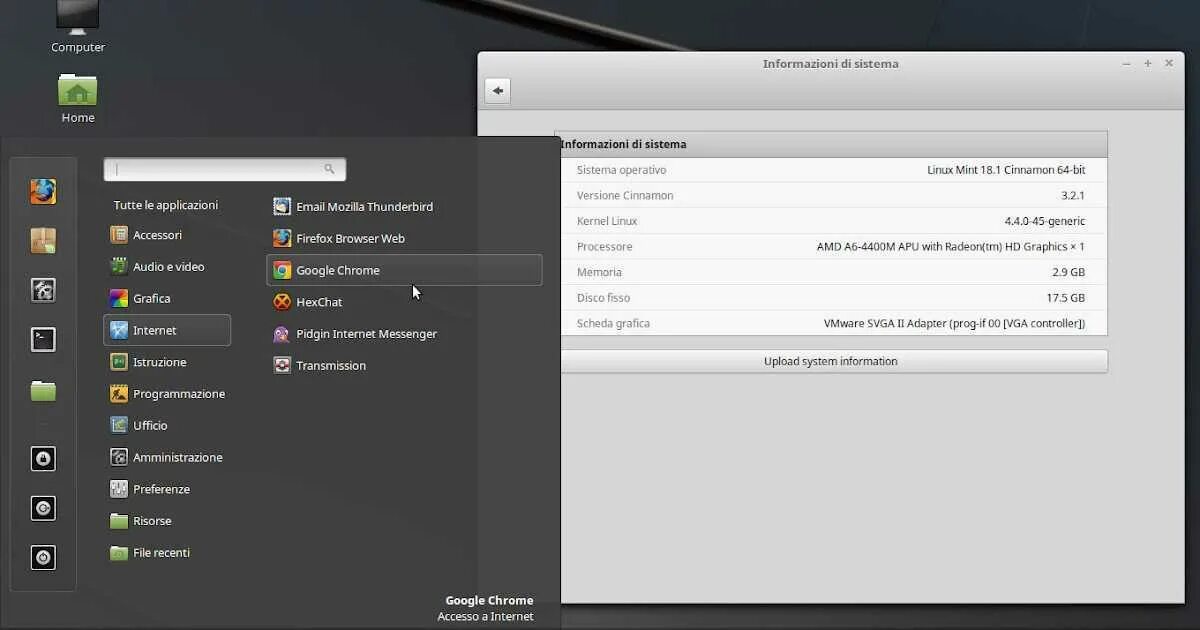This screenshot has height=630, width=1200.
Task: Click the Amministrazione category icon
Action: point(119,457)
